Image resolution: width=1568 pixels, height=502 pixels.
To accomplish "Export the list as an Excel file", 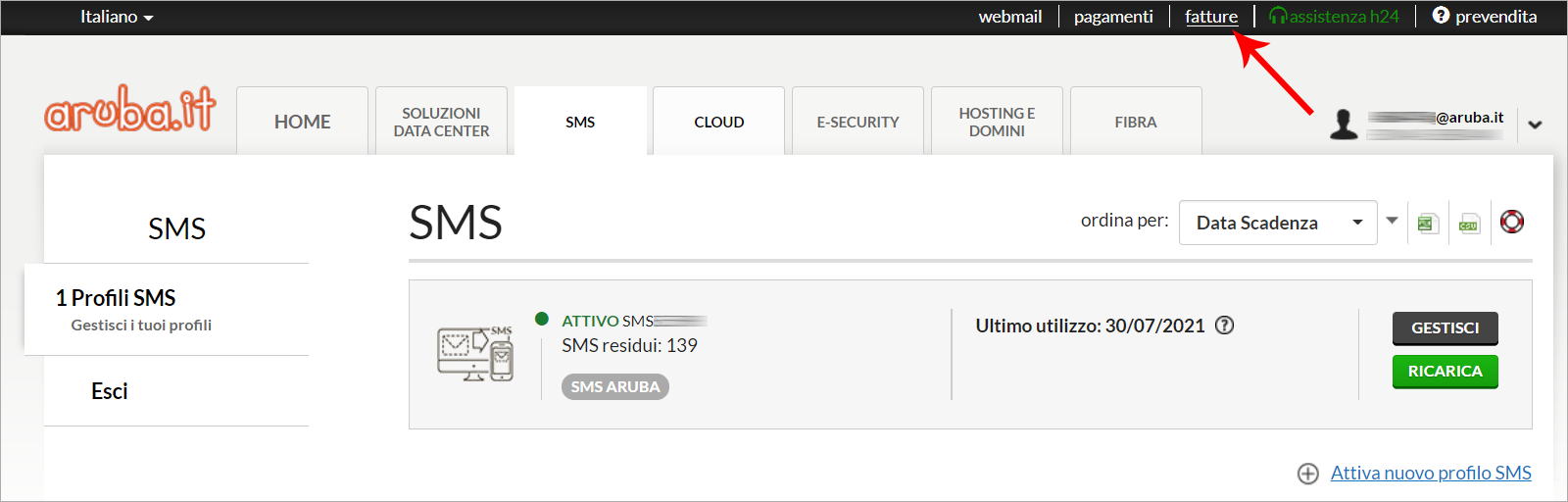I will (1427, 224).
